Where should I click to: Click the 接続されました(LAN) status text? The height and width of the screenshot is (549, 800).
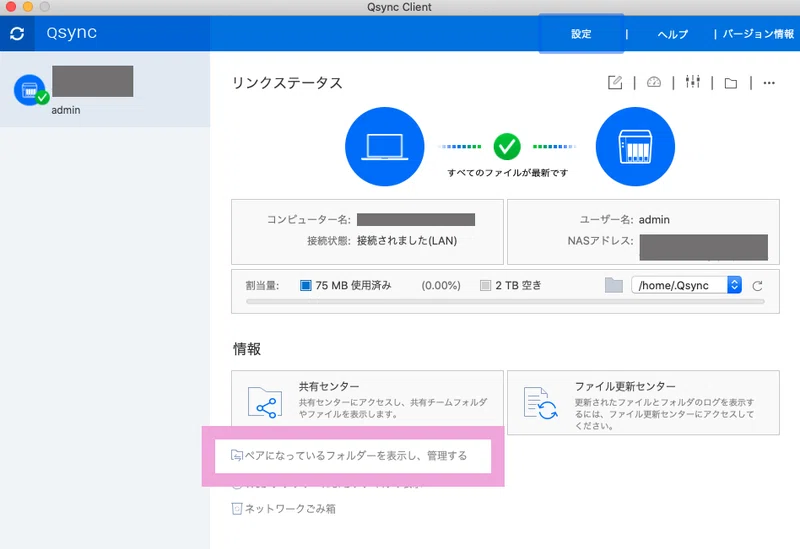click(x=407, y=241)
